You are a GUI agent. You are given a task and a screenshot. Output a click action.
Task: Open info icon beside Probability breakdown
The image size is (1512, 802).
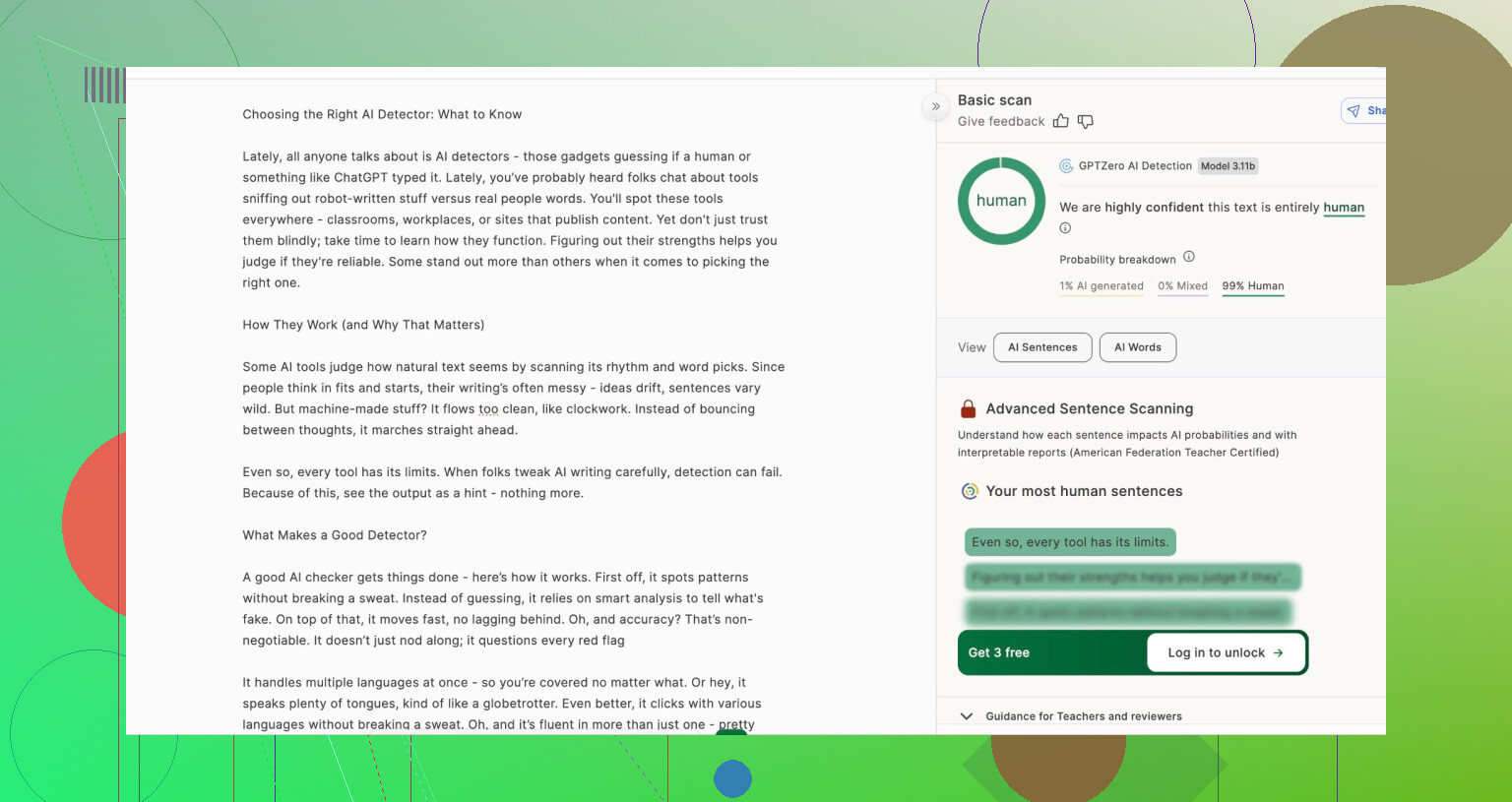click(1188, 257)
